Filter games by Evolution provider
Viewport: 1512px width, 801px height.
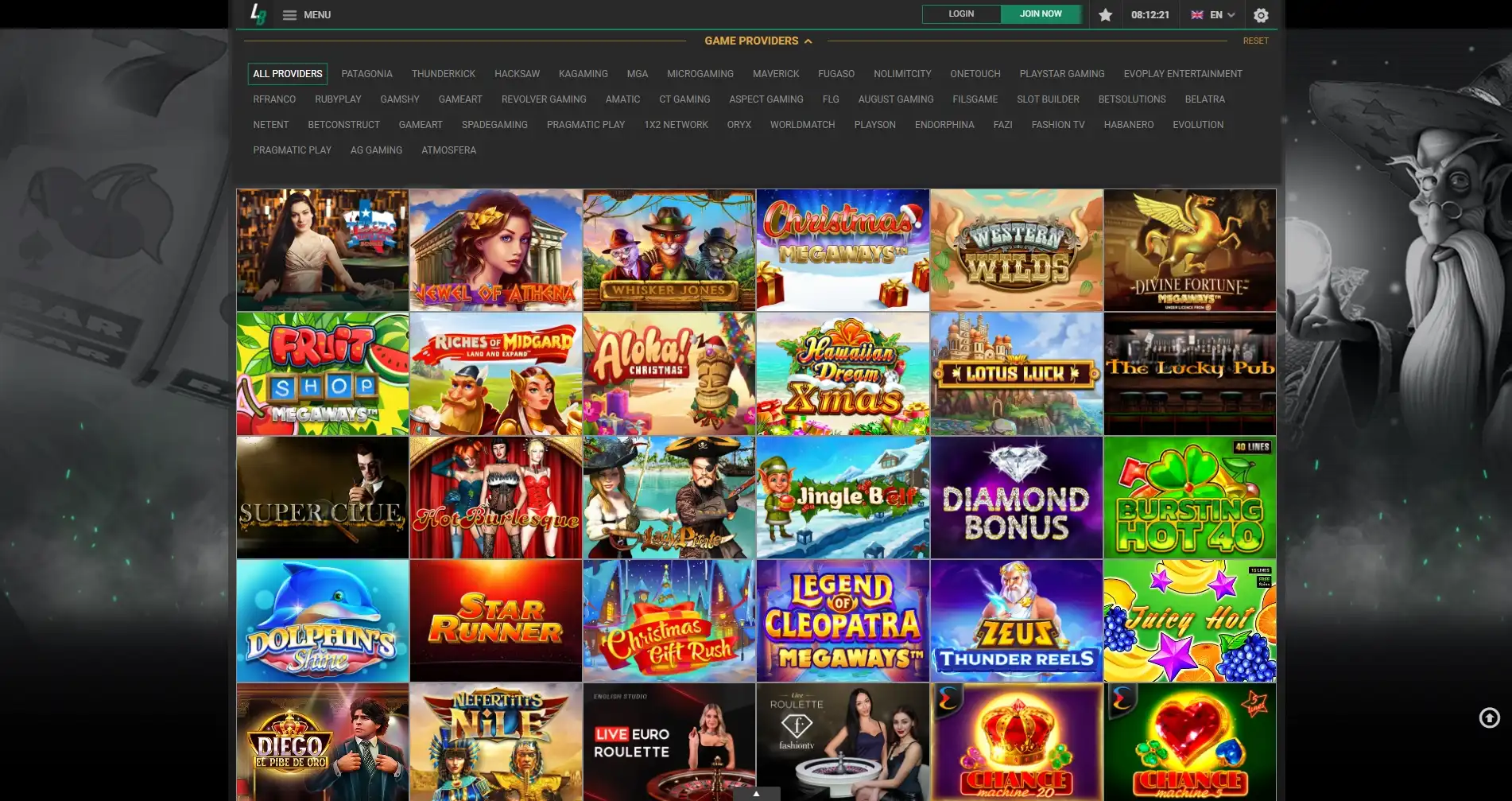pos(1197,125)
